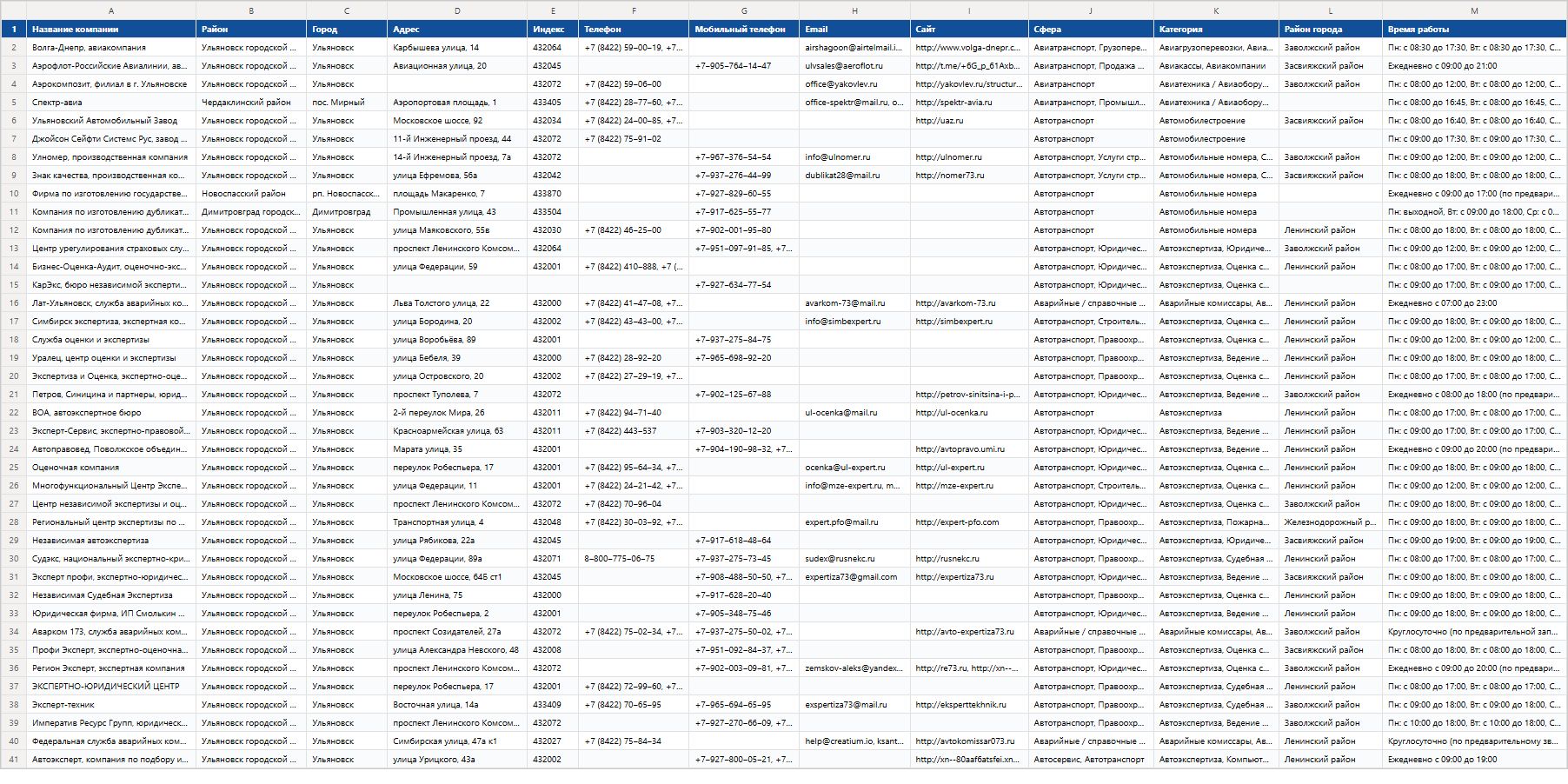Image resolution: width=1568 pixels, height=784 pixels.
Task: Select the email "dublikat28@mail.ru"
Action: coord(854,176)
